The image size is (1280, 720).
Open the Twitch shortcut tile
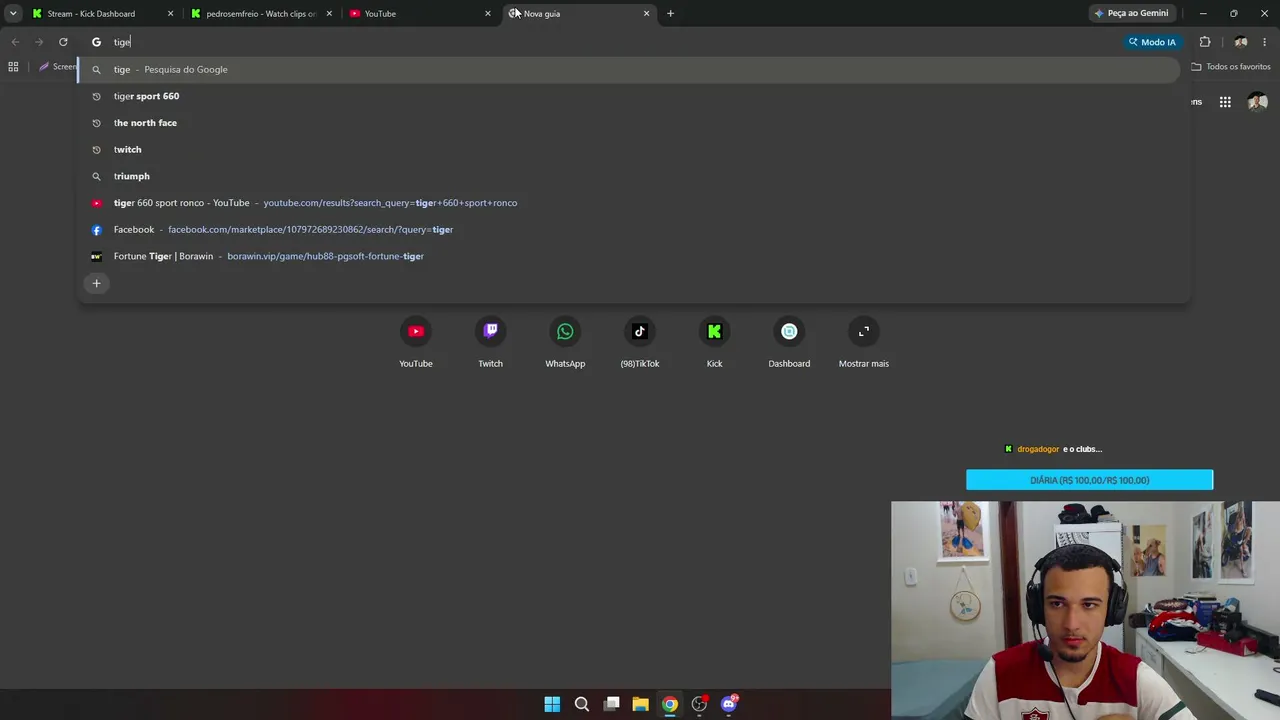coord(490,343)
